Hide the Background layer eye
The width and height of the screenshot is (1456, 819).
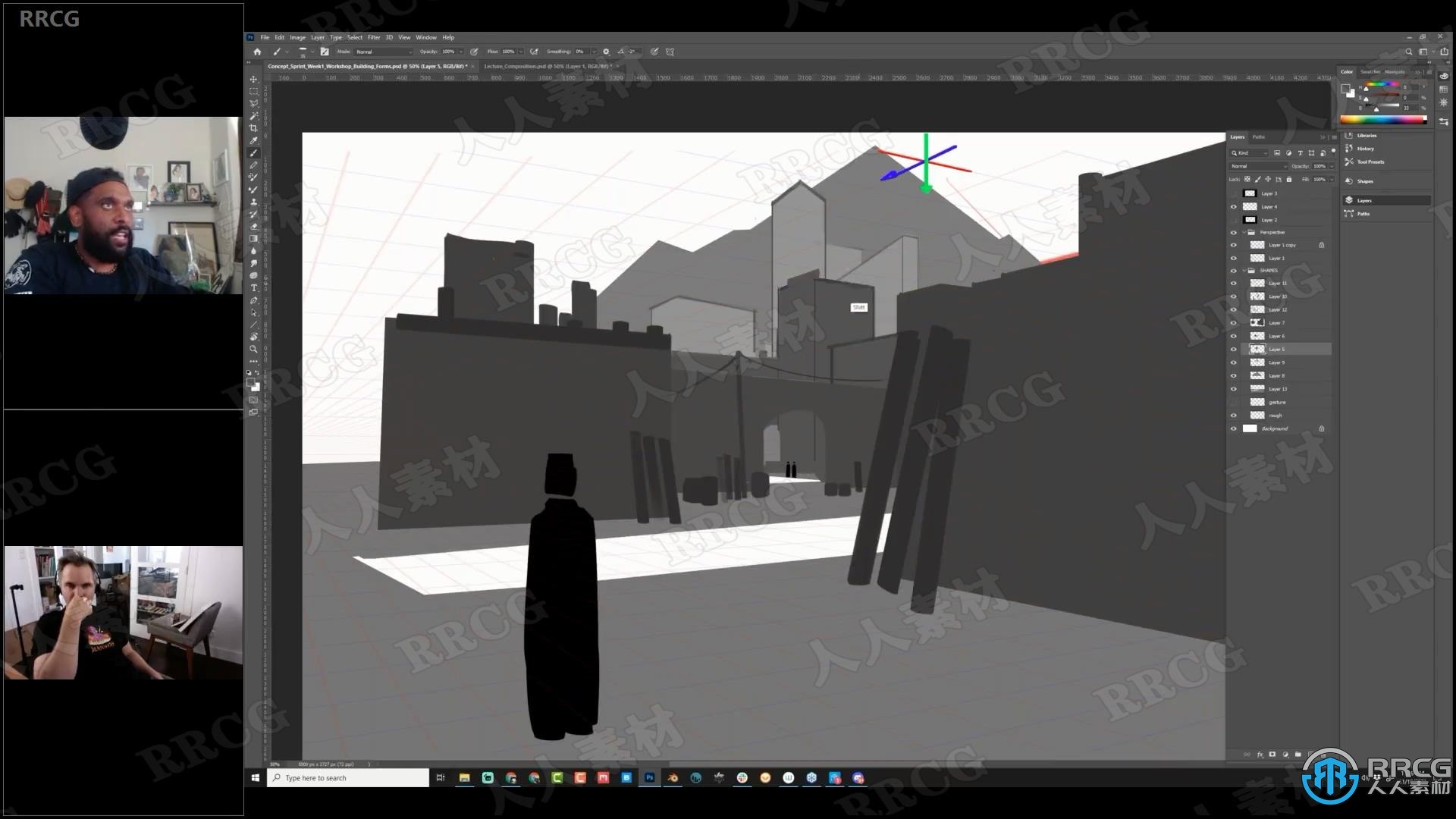pos(1233,428)
